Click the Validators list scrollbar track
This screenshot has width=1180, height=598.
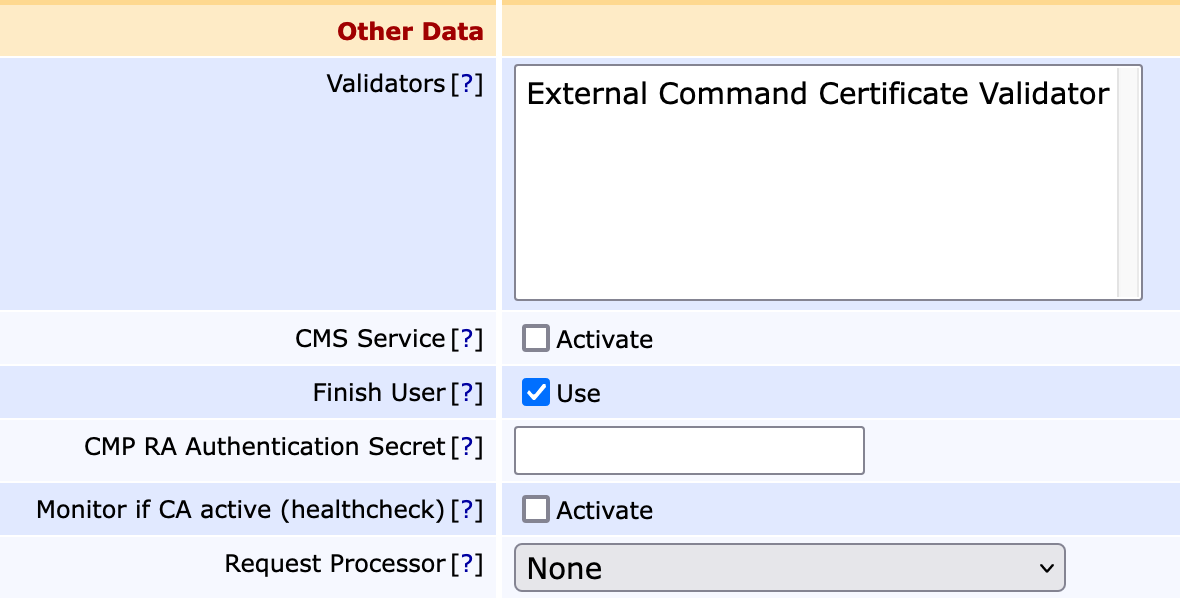pos(1129,200)
